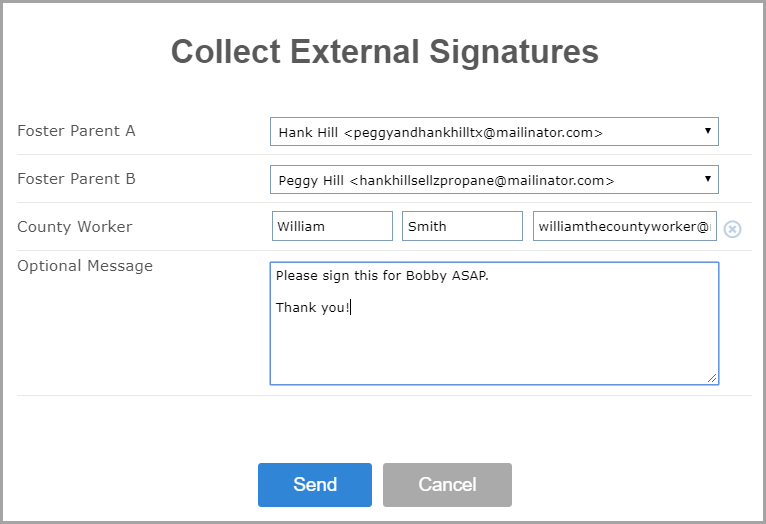Focus the Smith last name field
The height and width of the screenshot is (524, 766).
(462, 226)
